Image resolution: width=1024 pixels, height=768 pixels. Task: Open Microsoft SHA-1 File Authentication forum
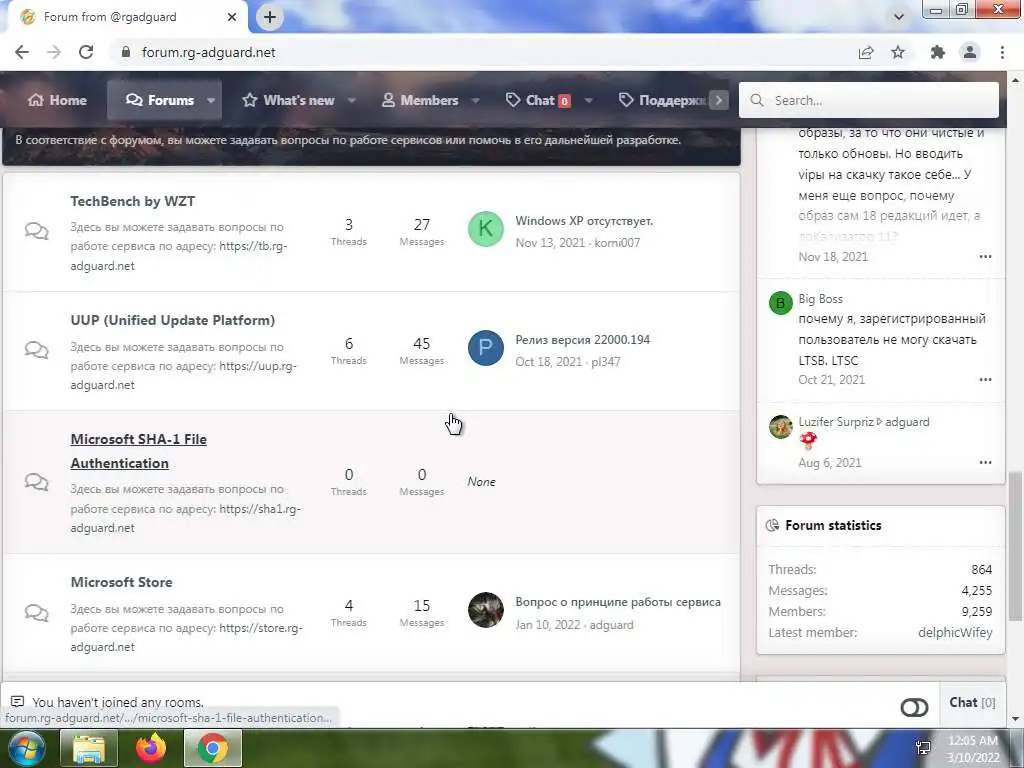pyautogui.click(x=138, y=451)
